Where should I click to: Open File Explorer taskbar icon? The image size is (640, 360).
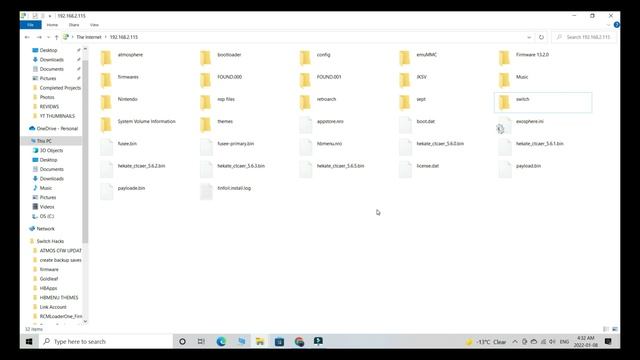(x=260, y=342)
